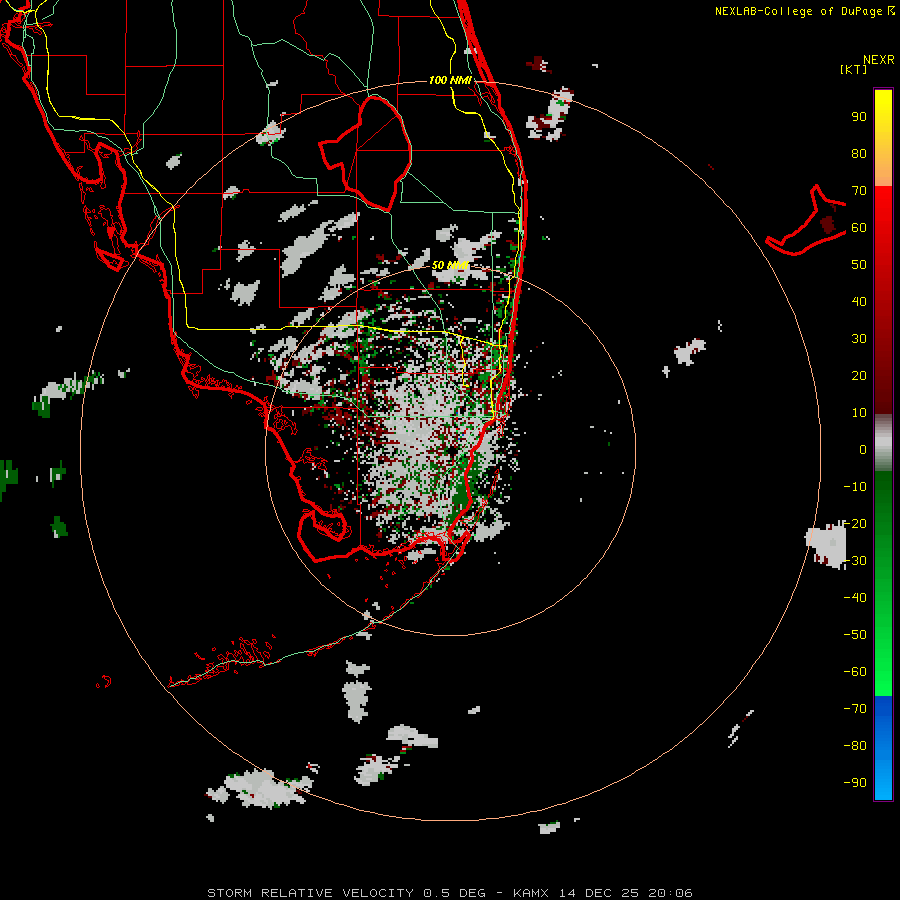Select the 30 value on the velocity scale
Screen dimensions: 900x900
click(x=859, y=339)
